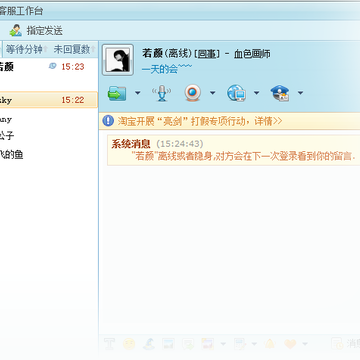The height and width of the screenshot is (360, 360).
Task: Open the font settings T icon
Action: point(110,343)
